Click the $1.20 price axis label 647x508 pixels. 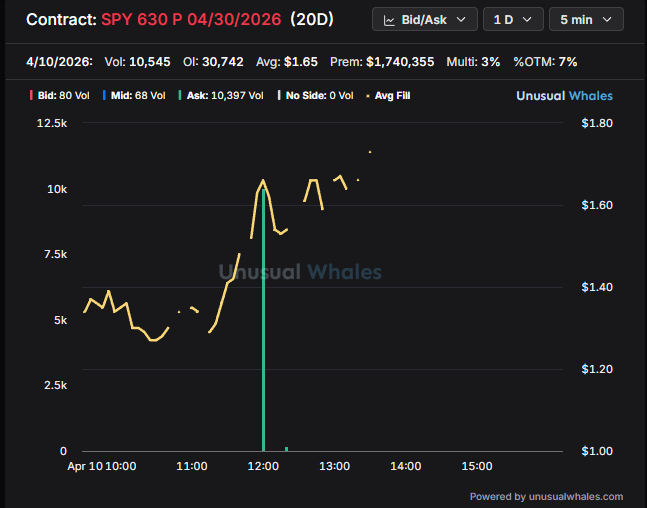(597, 369)
